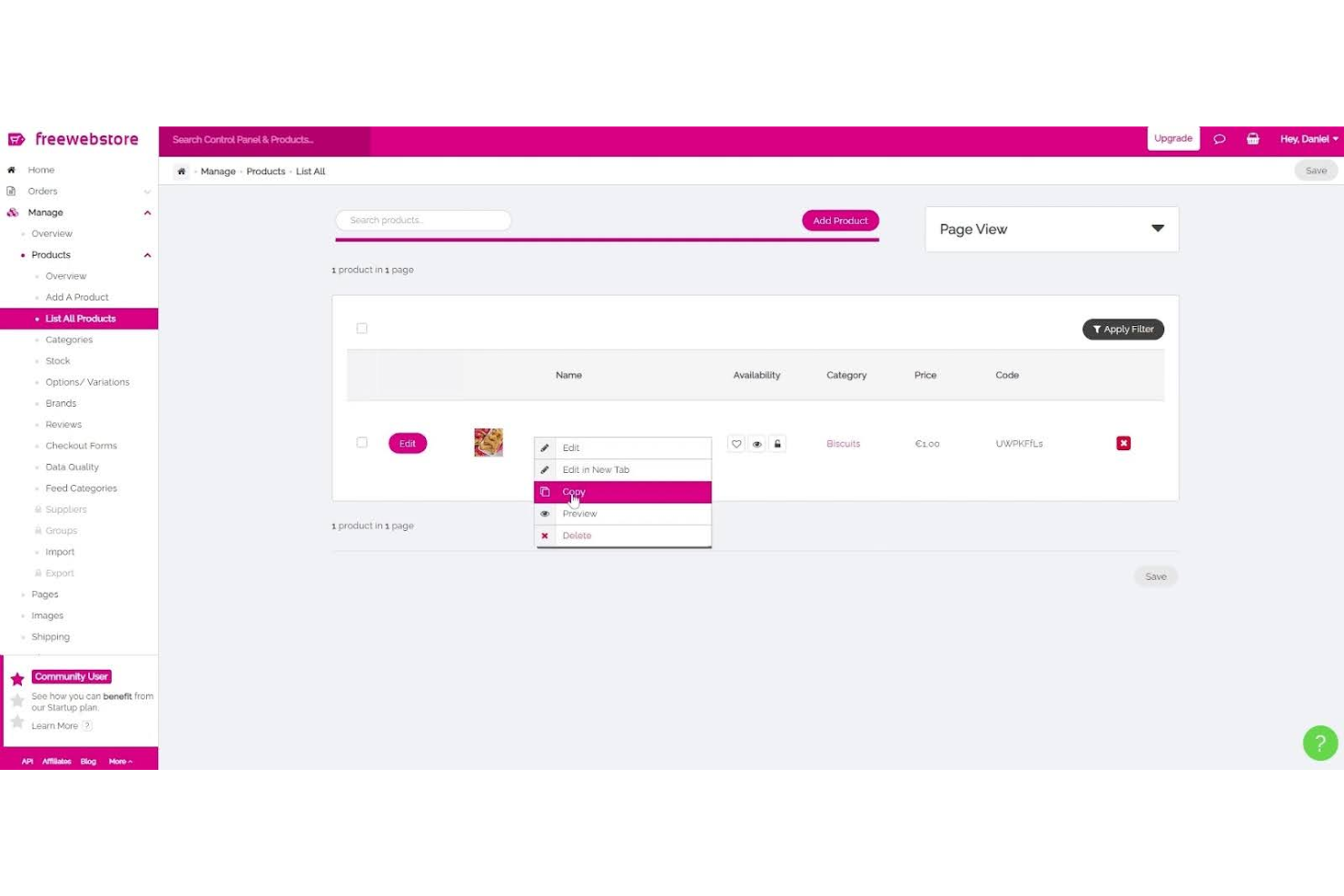Tick the product row checkbox
The height and width of the screenshot is (896, 1344).
coord(361,442)
